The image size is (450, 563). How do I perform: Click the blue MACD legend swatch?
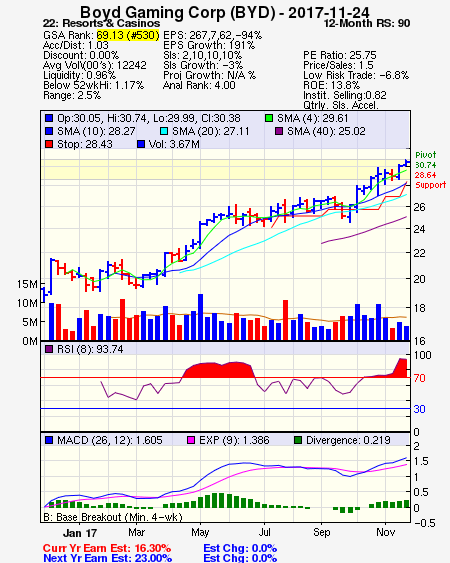coord(49,440)
